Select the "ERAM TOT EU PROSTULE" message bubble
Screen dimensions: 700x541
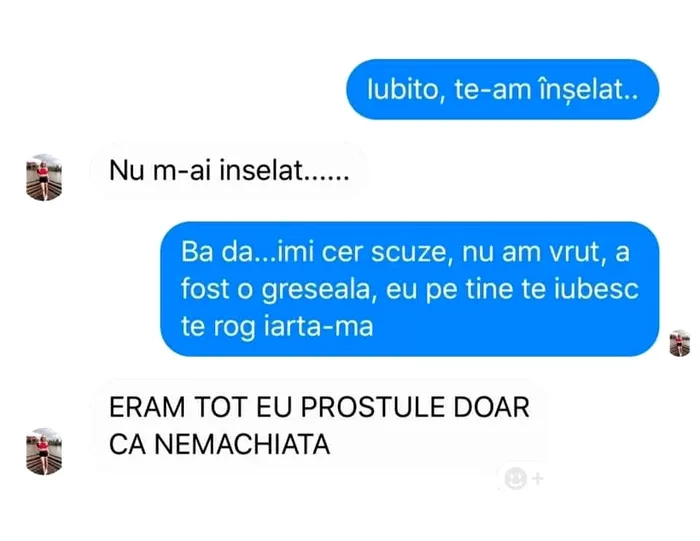[x=319, y=425]
